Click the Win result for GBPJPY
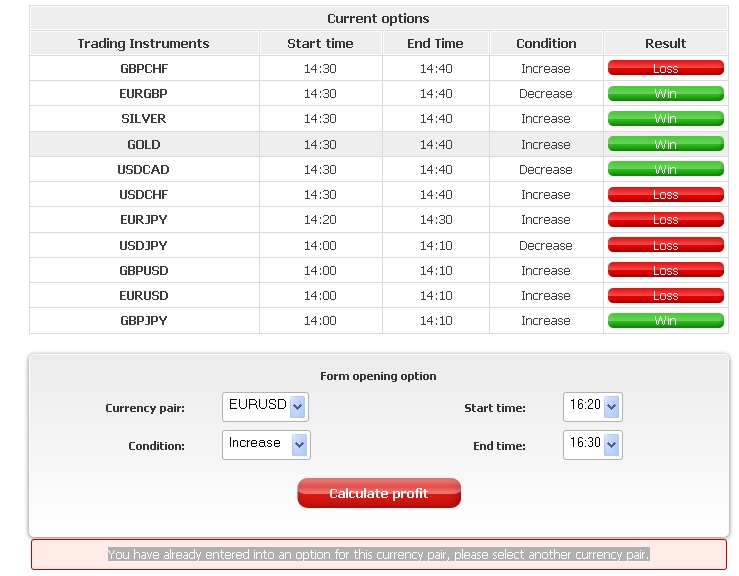This screenshot has width=739, height=576. [x=665, y=321]
